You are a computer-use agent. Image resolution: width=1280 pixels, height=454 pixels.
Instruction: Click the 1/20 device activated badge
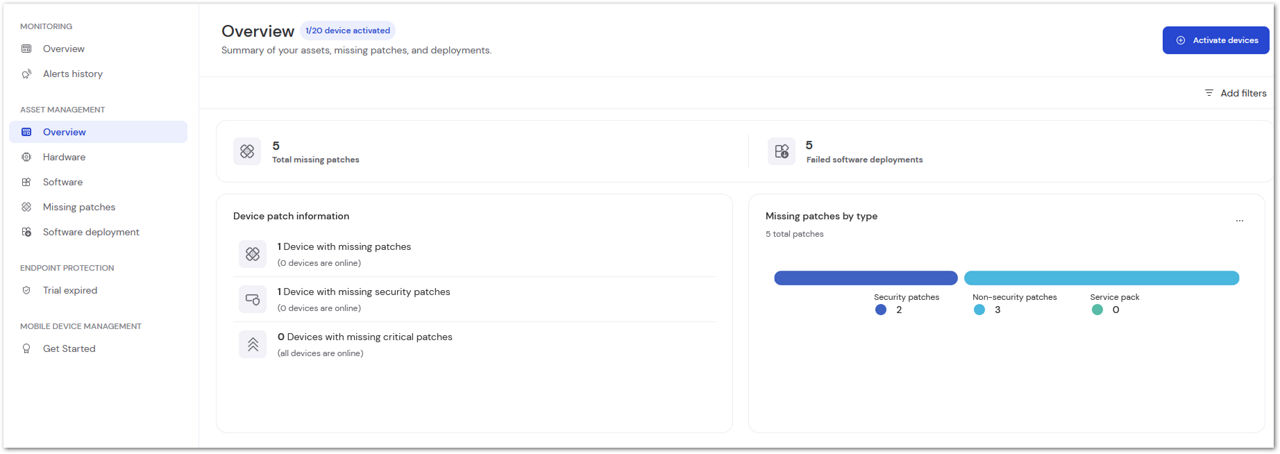pos(348,31)
